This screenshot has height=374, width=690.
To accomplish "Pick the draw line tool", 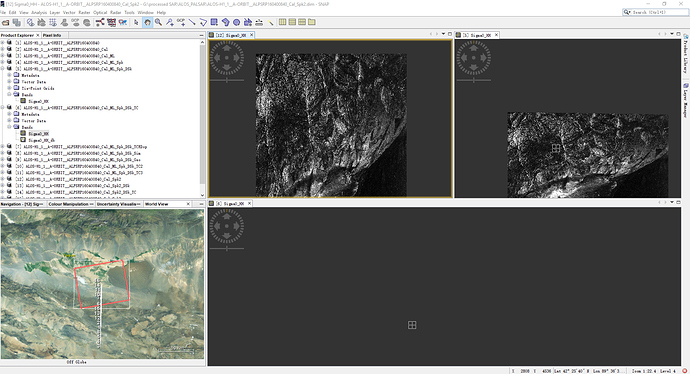I will 192,22.
